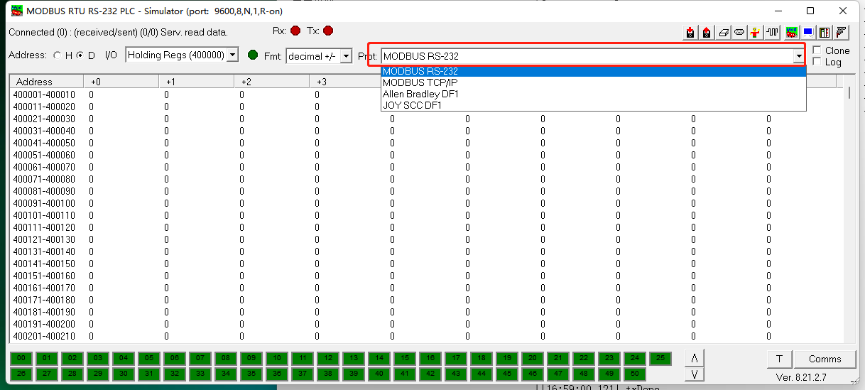This screenshot has width=865, height=390.
Task: Open the decimal +/- format dropdown
Action: pos(346,56)
